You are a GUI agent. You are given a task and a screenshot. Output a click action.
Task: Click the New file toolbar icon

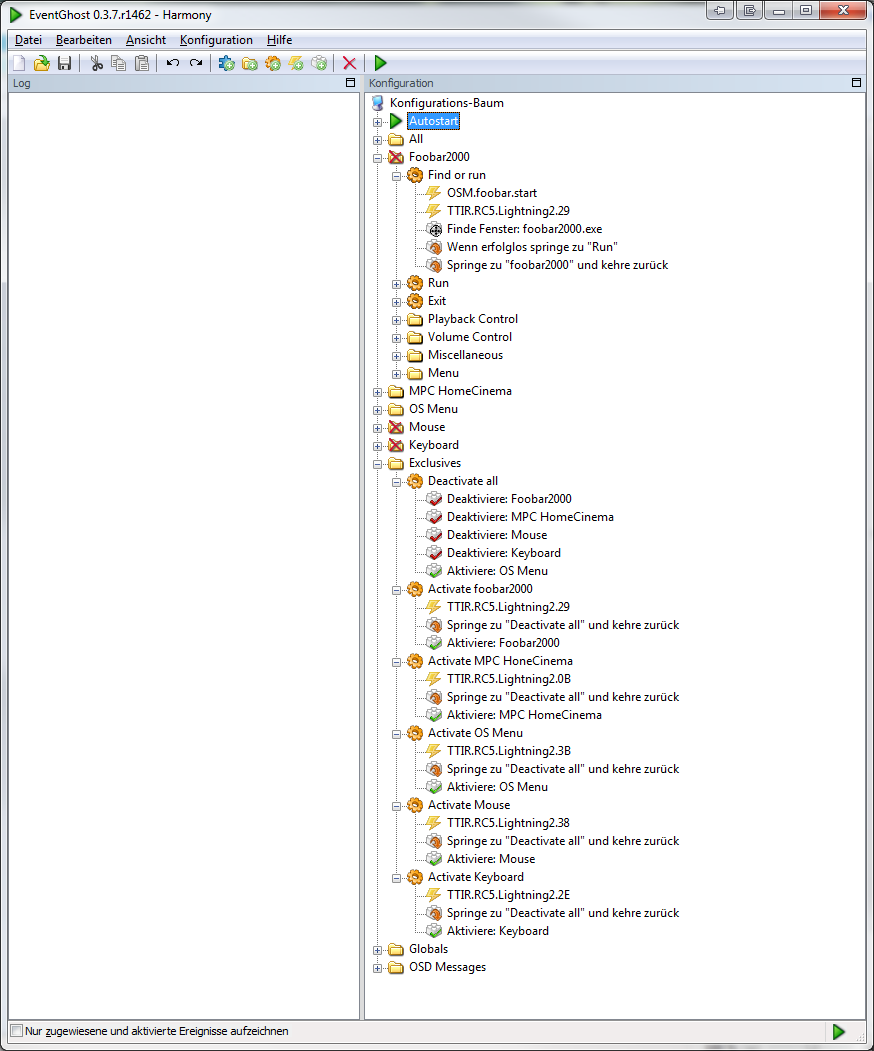coord(19,63)
